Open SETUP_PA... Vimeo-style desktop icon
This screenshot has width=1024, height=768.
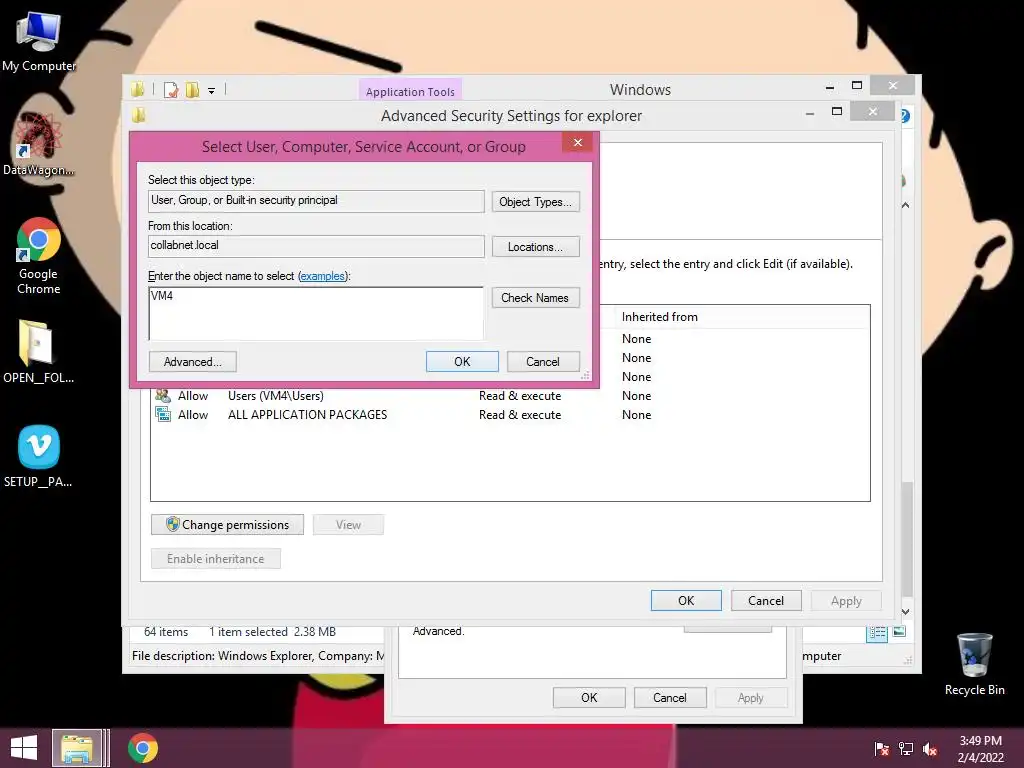click(x=38, y=456)
